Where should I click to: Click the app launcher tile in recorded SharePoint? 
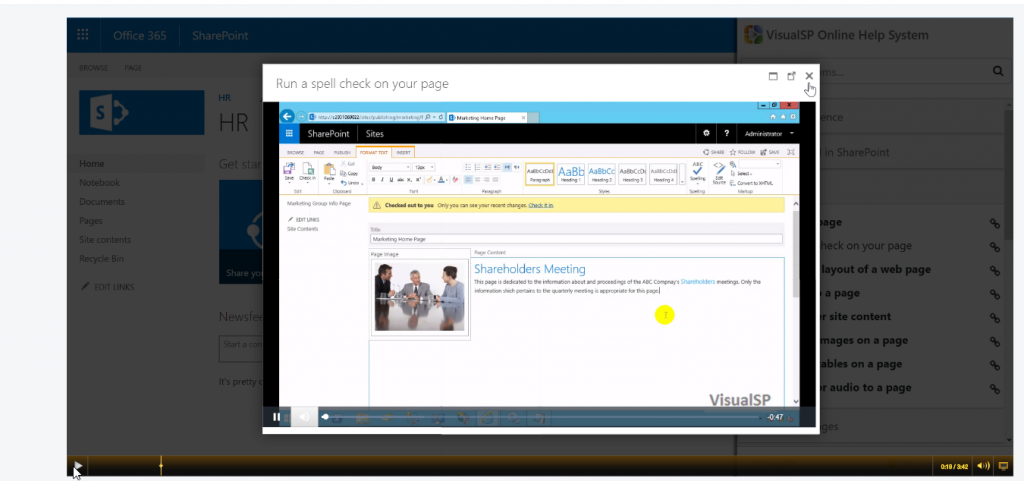[x=289, y=133]
